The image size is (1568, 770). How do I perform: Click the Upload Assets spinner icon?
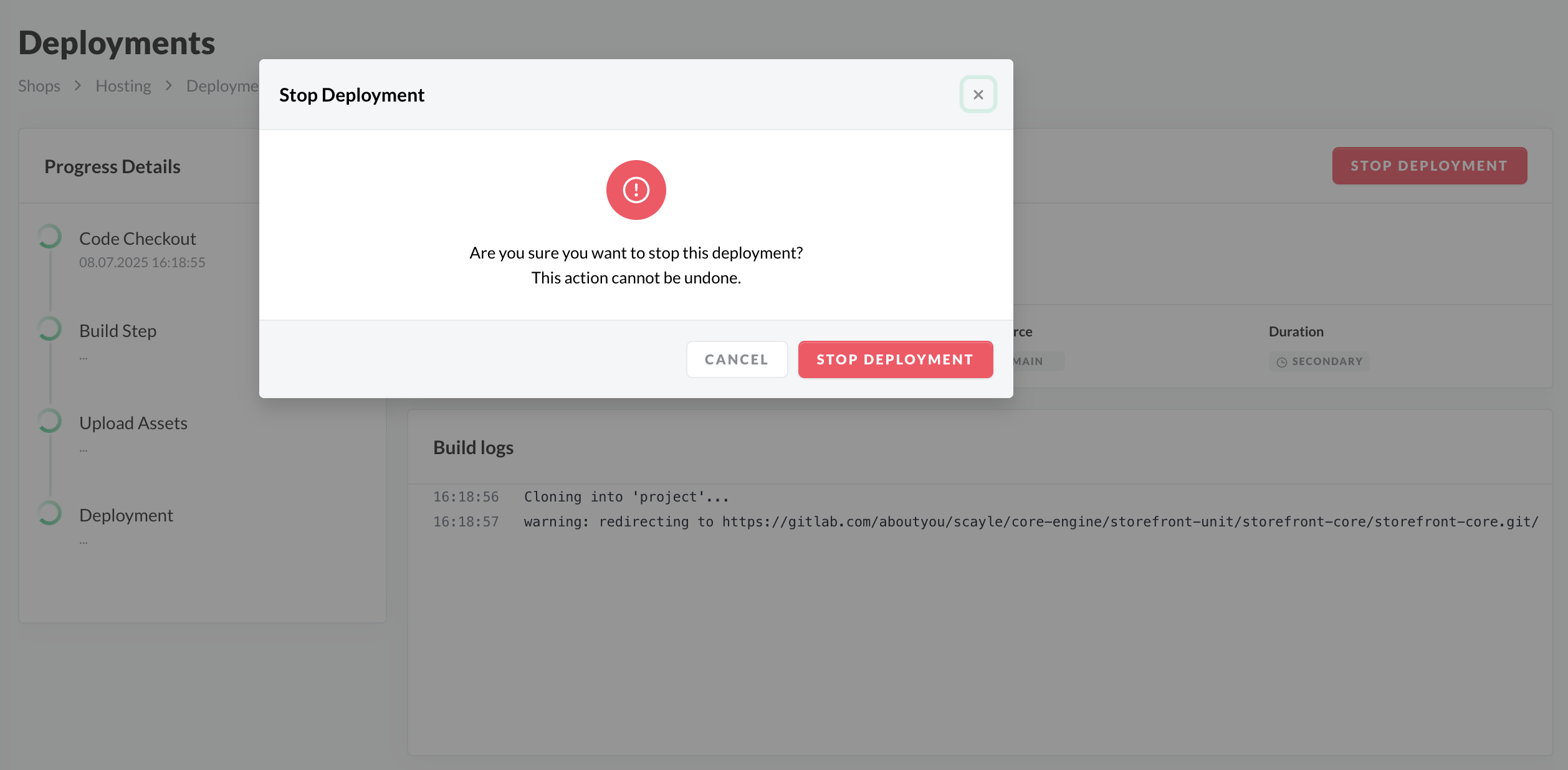(x=50, y=421)
